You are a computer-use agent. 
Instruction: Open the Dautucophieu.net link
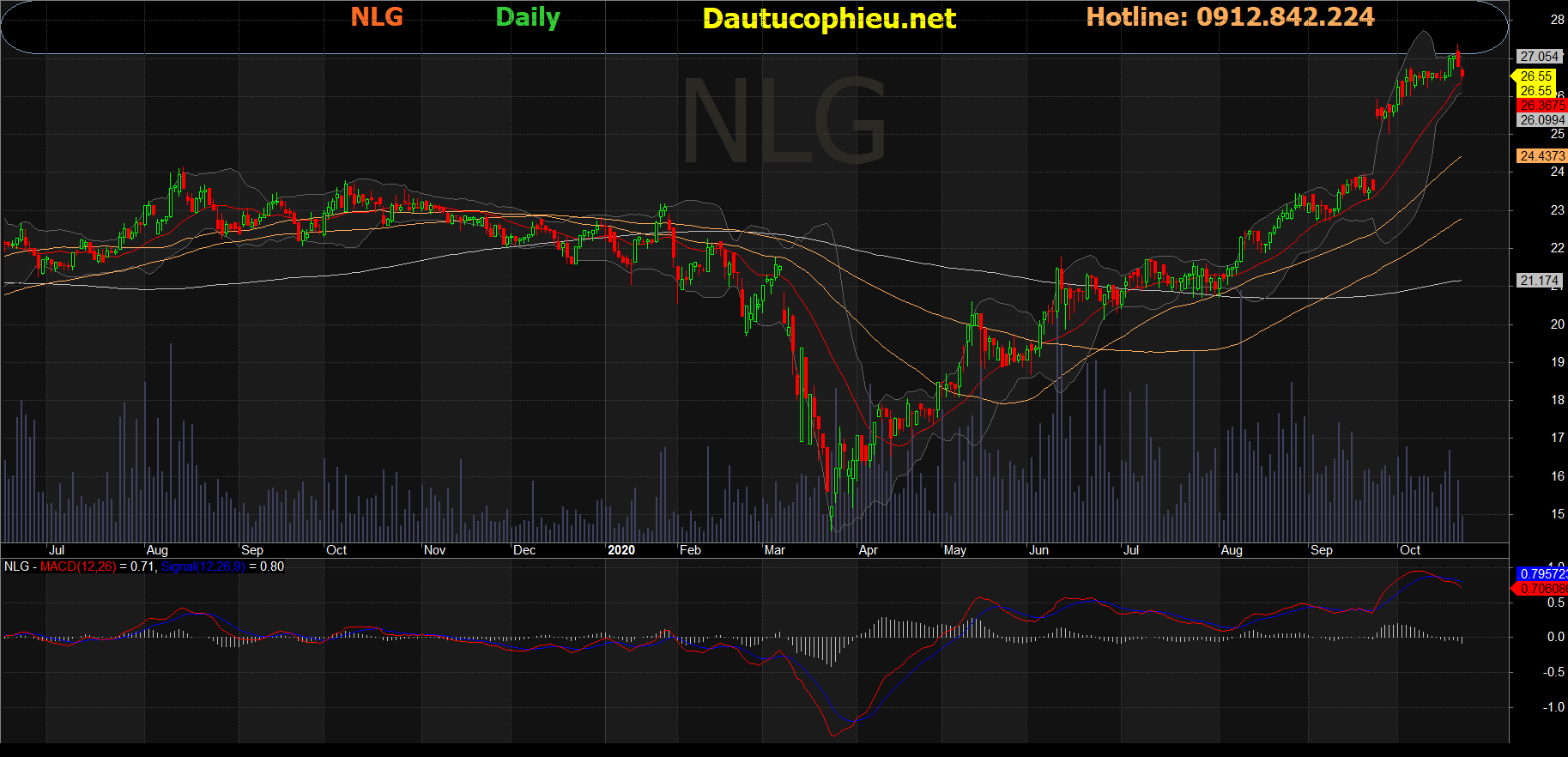click(829, 19)
